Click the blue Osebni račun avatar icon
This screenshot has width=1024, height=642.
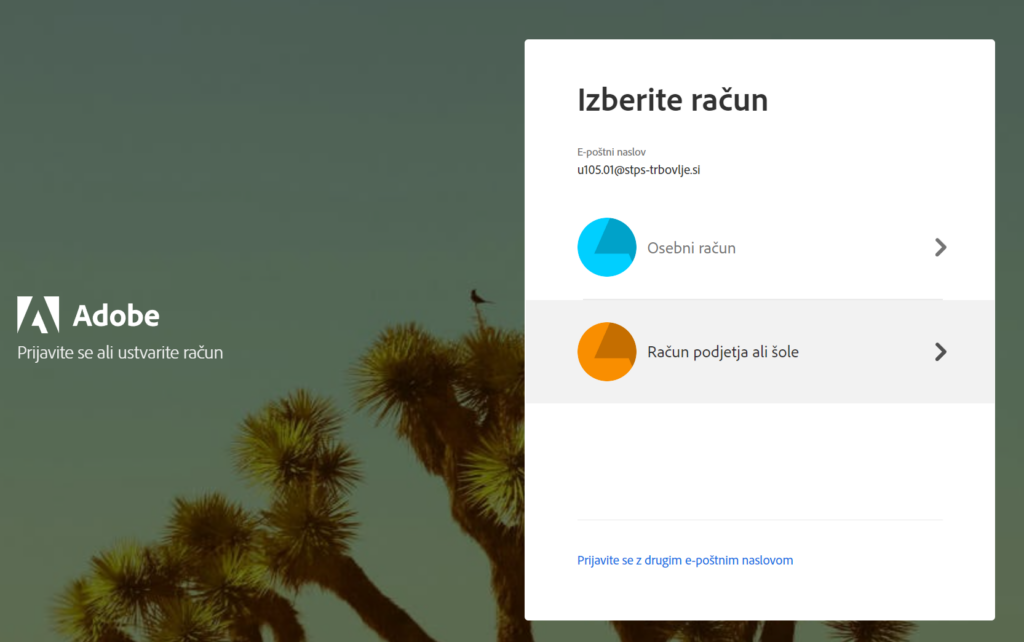pos(607,248)
